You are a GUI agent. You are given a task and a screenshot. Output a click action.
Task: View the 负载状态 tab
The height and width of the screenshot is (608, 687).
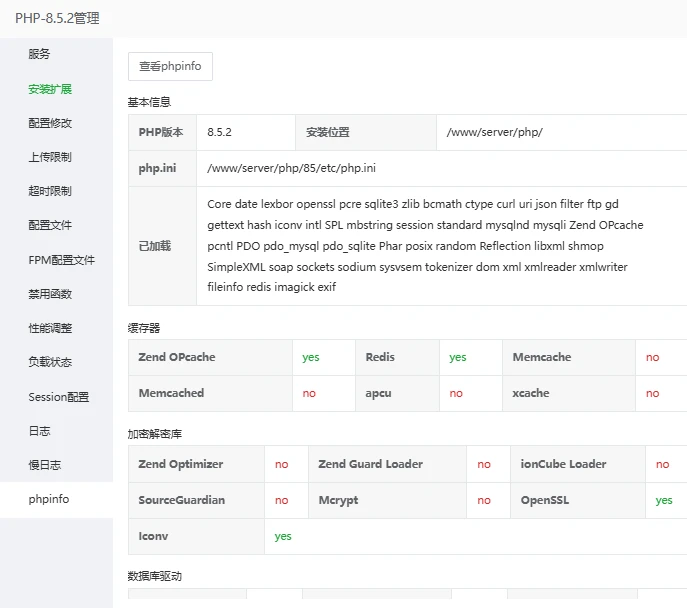[x=50, y=362]
